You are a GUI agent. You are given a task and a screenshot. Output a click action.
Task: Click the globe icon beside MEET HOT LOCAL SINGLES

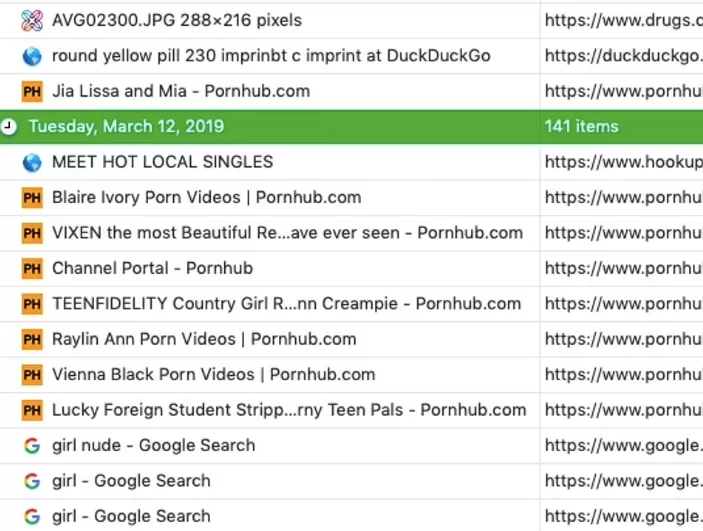(32, 162)
